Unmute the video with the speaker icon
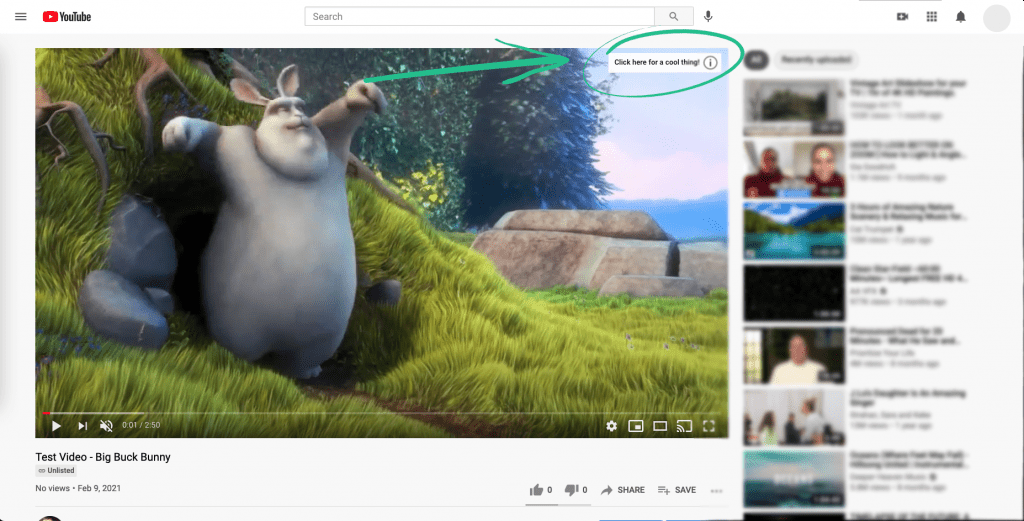The width and height of the screenshot is (1024, 521). pos(106,426)
